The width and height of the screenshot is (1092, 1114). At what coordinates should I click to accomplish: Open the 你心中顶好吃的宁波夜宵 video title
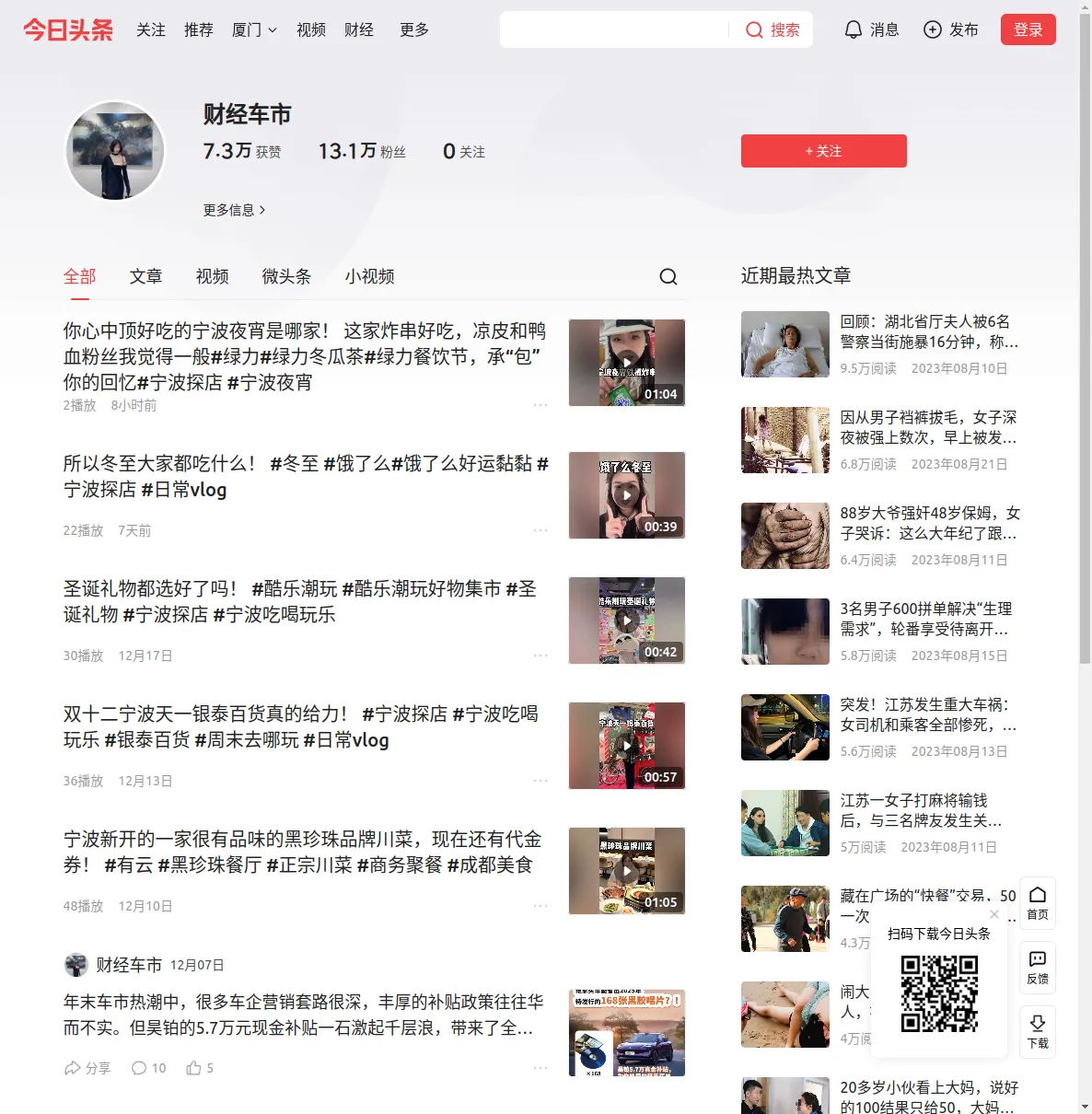tap(305, 356)
